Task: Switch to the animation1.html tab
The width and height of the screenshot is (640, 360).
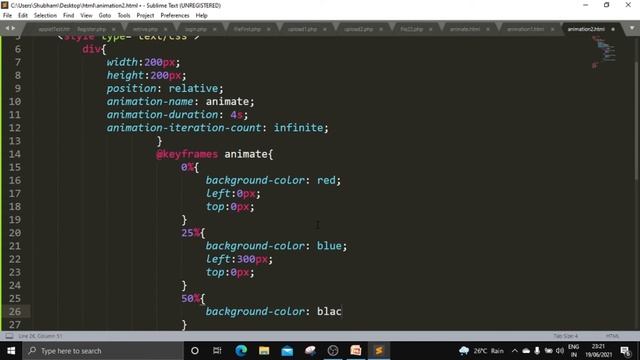Action: (x=525, y=29)
